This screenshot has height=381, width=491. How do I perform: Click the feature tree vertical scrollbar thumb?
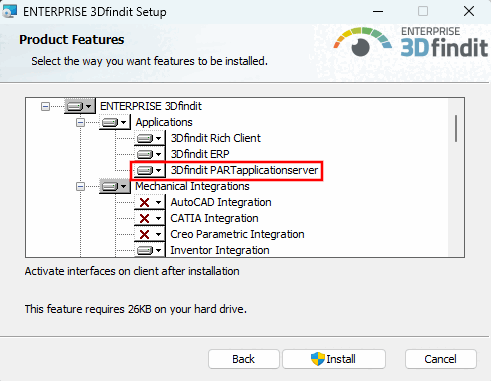click(x=456, y=129)
